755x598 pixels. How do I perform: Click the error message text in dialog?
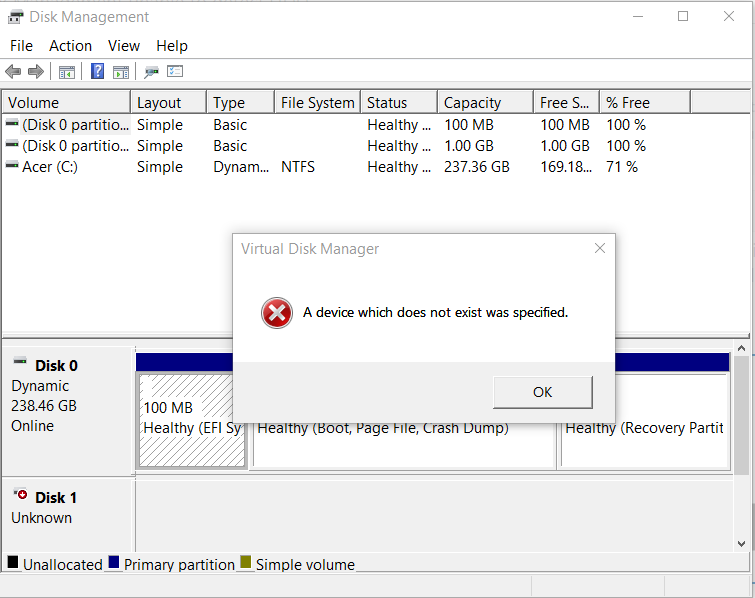coord(435,313)
